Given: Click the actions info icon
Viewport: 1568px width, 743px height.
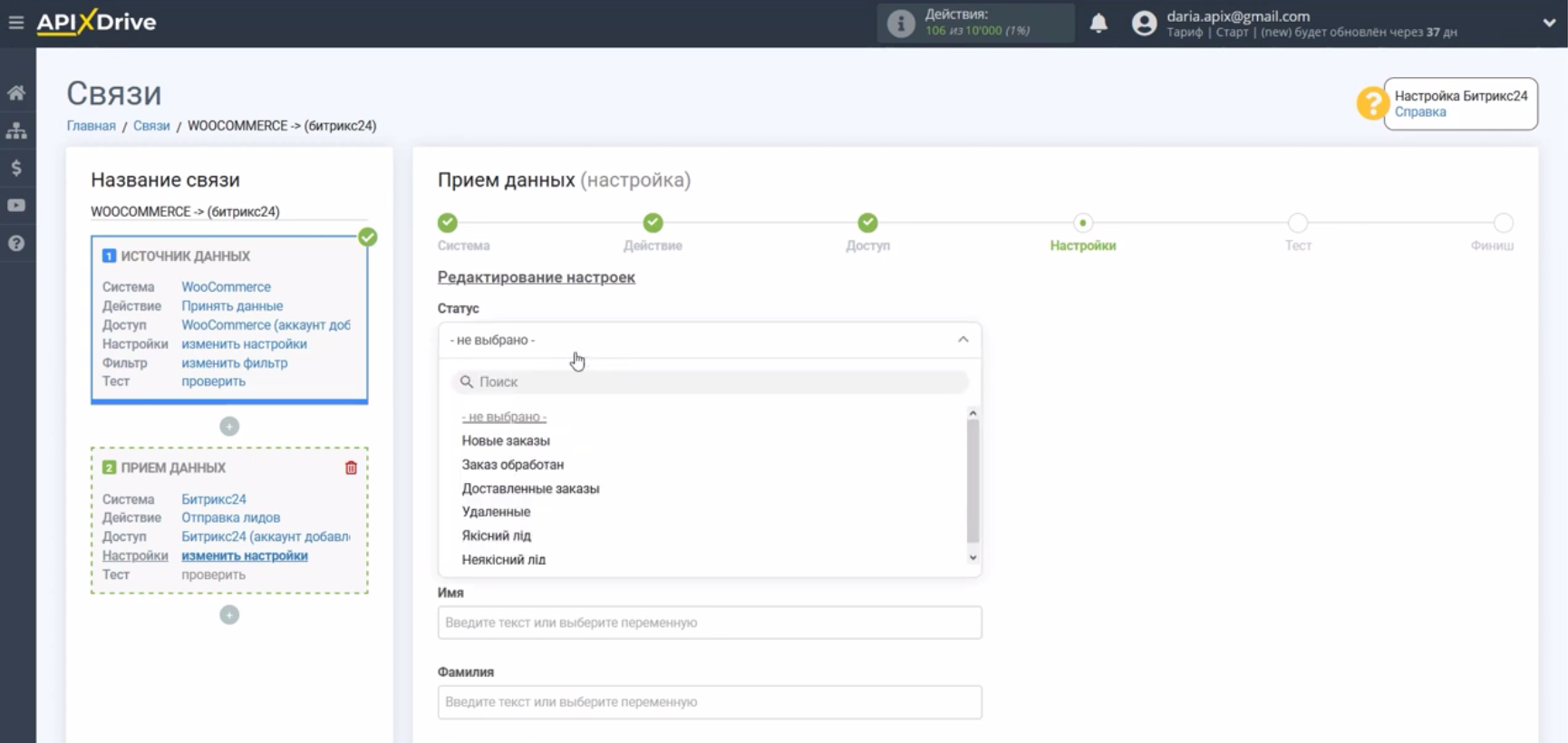Looking at the screenshot, I should pyautogui.click(x=900, y=24).
